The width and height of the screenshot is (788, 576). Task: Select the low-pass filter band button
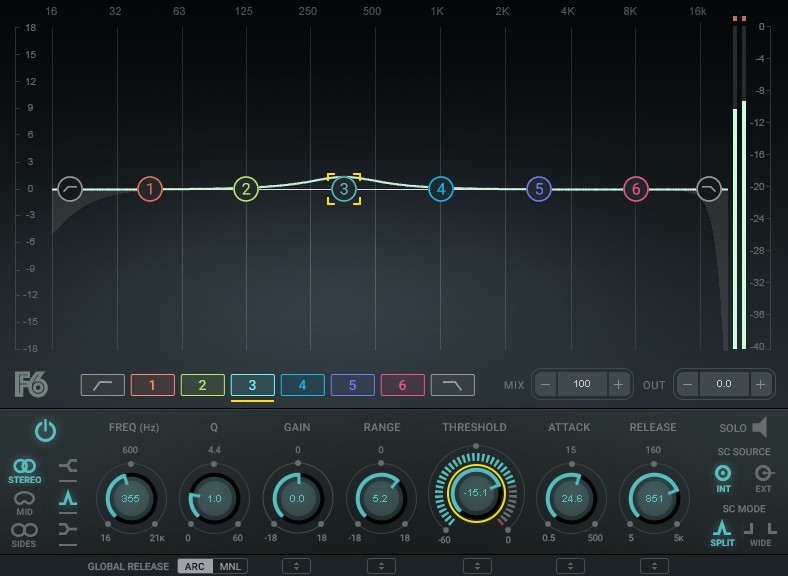point(452,385)
